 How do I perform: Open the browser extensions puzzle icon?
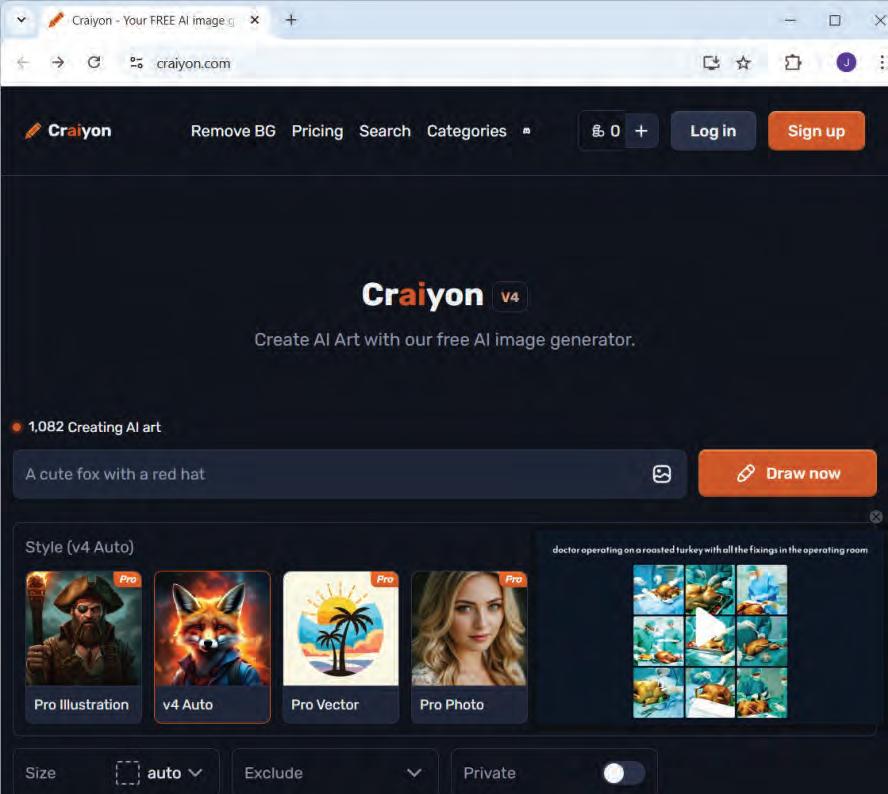pyautogui.click(x=793, y=62)
